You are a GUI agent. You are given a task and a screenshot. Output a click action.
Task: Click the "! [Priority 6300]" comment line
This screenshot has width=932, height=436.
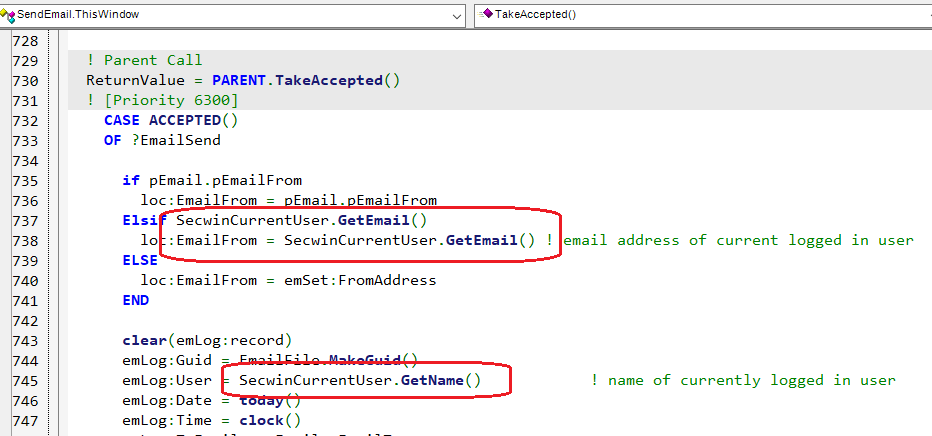pos(162,100)
